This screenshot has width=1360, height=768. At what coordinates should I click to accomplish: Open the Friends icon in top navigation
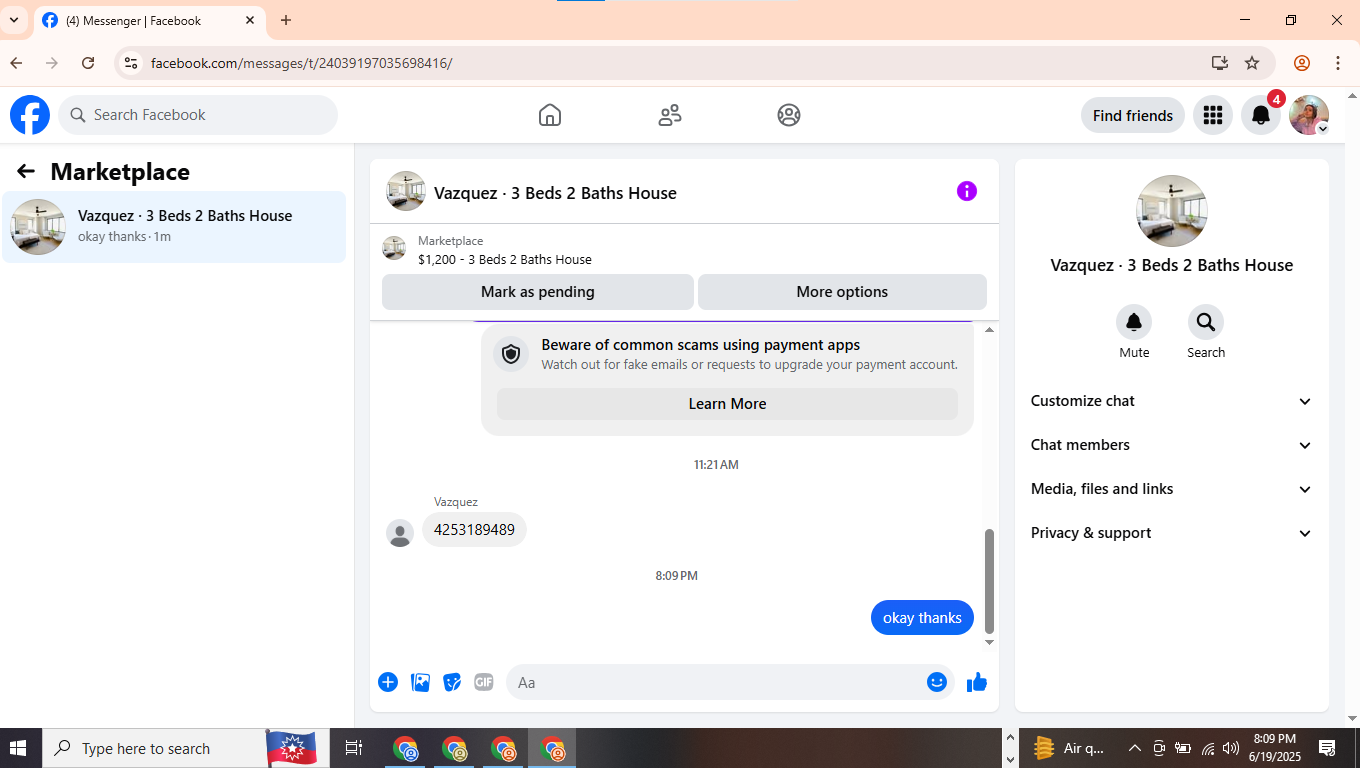click(670, 115)
